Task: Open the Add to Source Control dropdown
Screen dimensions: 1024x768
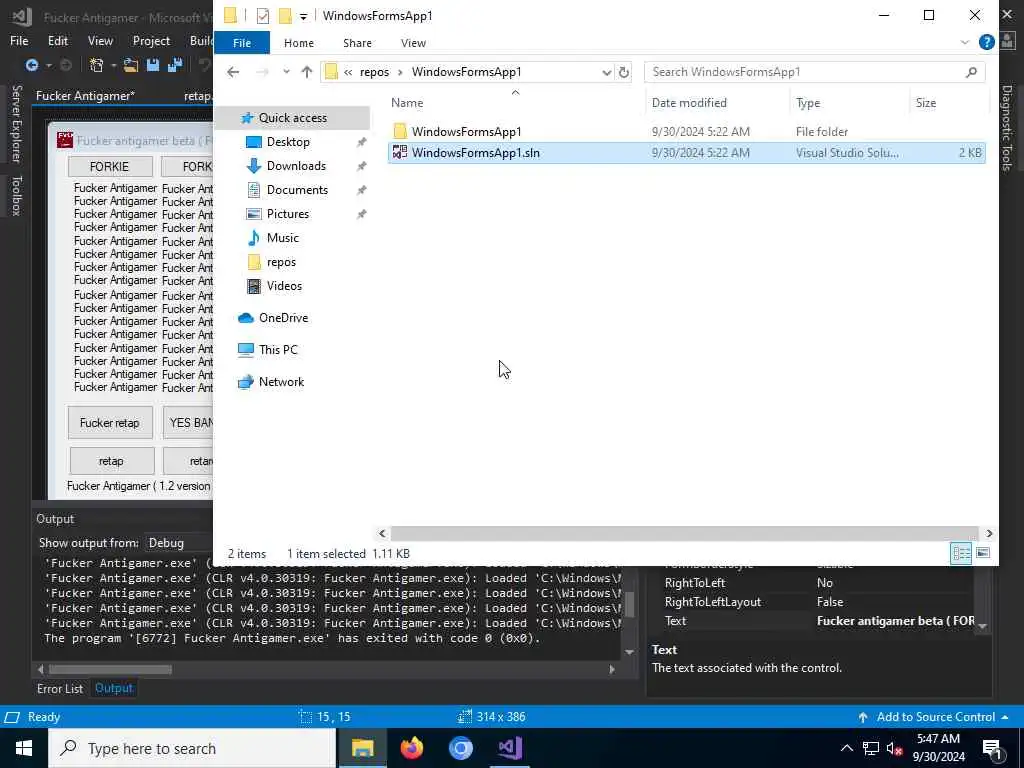Action: pyautogui.click(x=1004, y=717)
